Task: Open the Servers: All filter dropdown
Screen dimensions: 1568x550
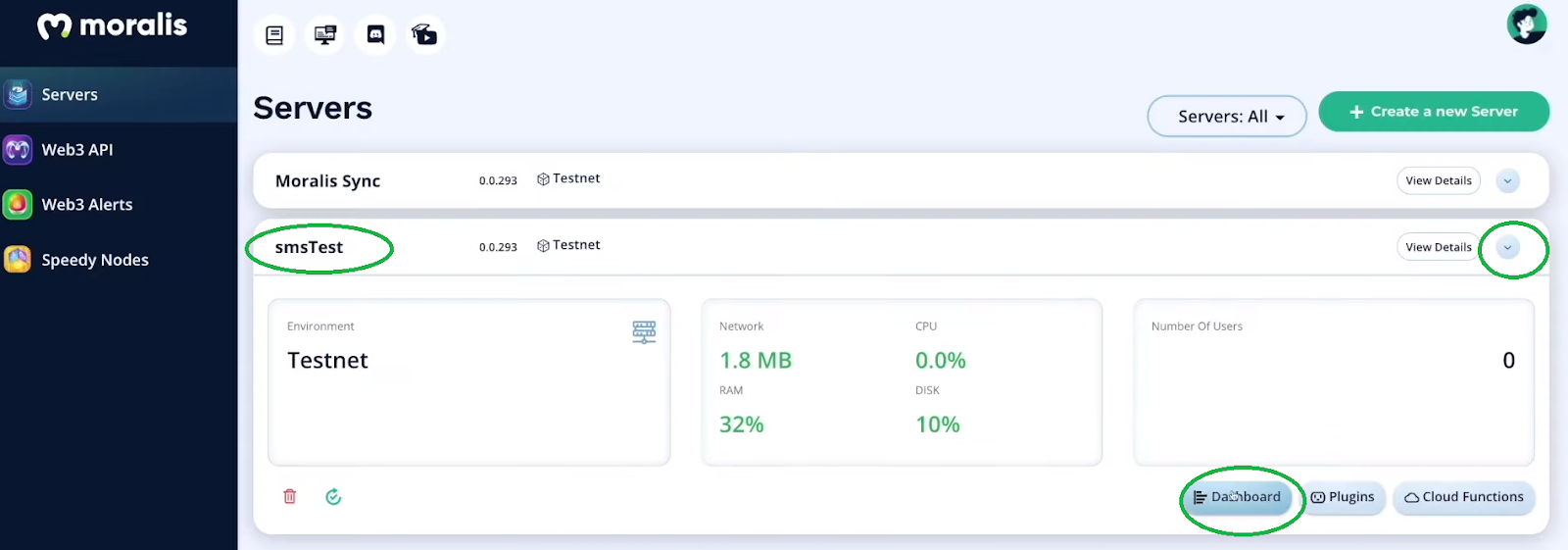Action: tap(1227, 116)
